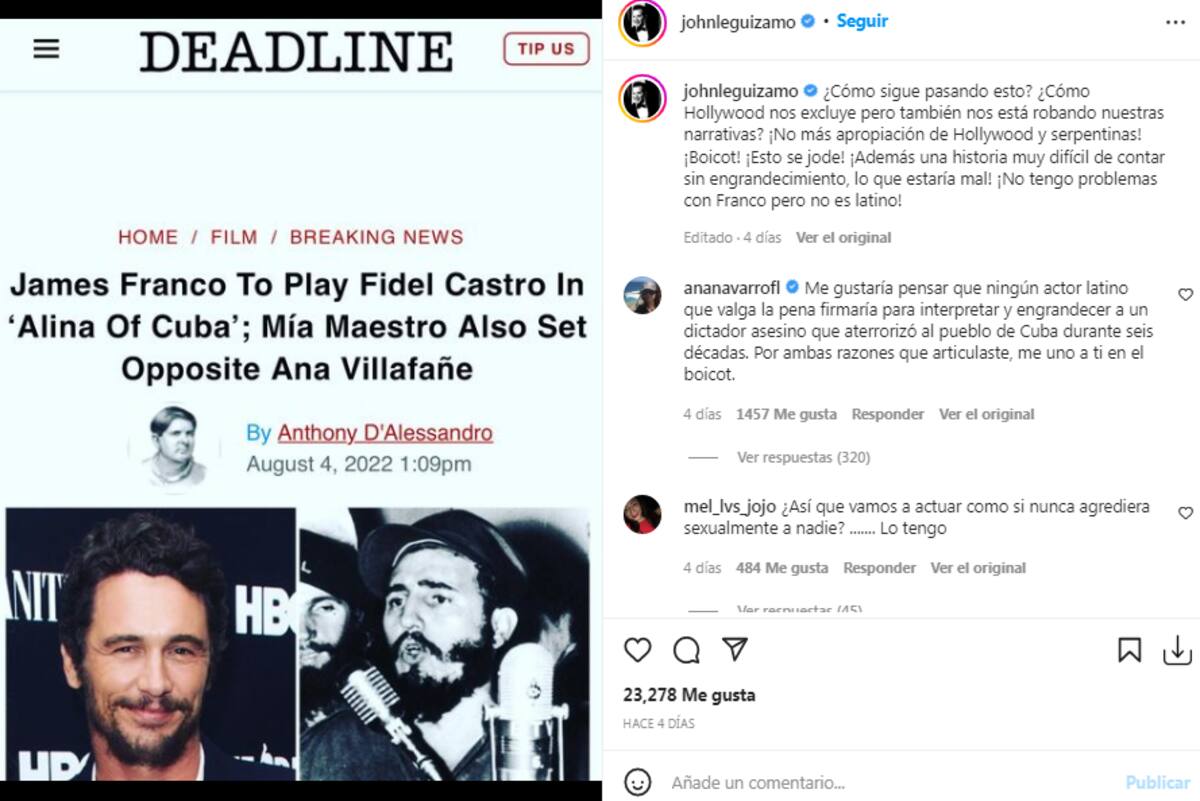1200x801 pixels.
Task: Share the post via the paper plane icon
Action: (x=735, y=650)
